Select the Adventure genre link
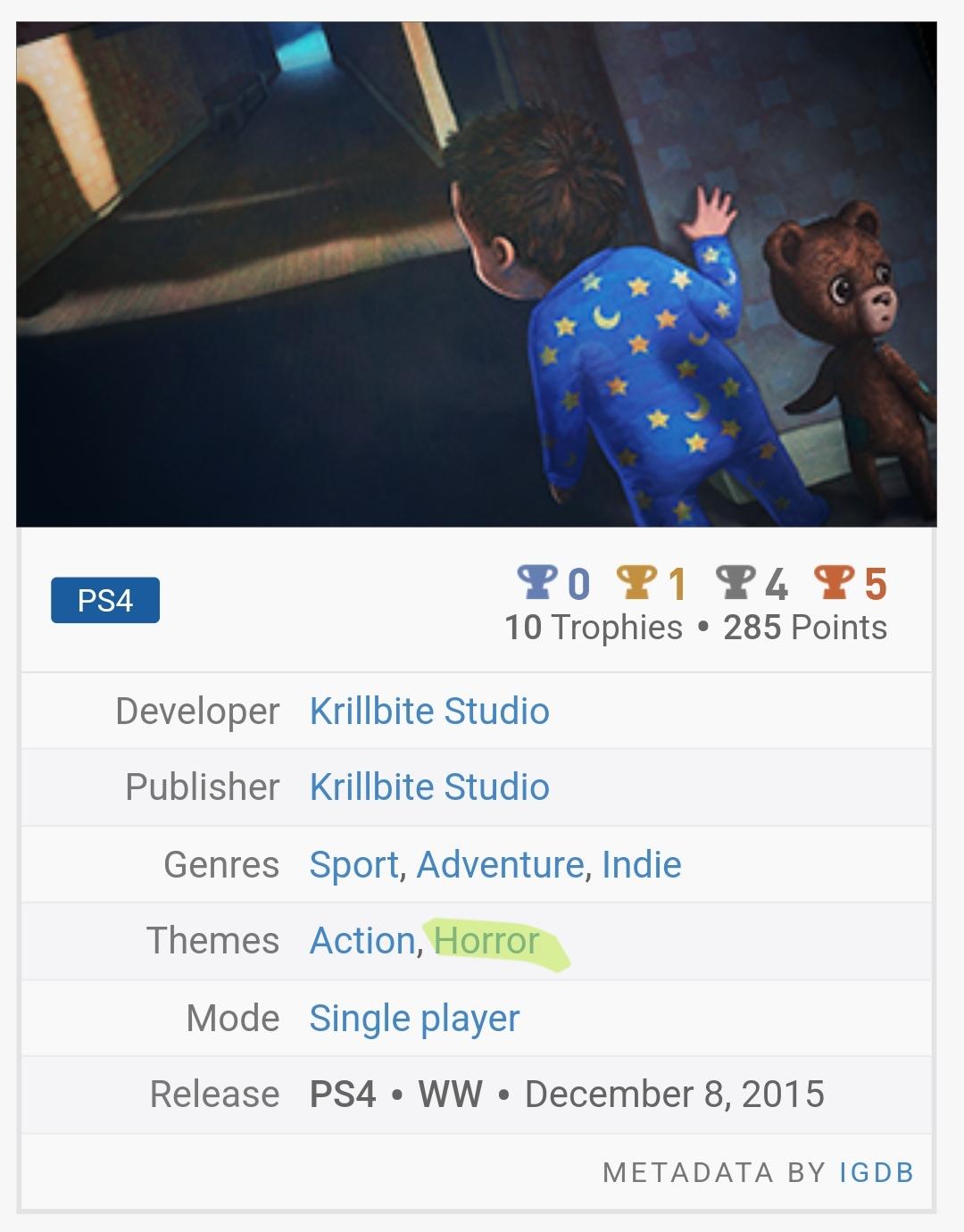The width and height of the screenshot is (964, 1232). (501, 865)
